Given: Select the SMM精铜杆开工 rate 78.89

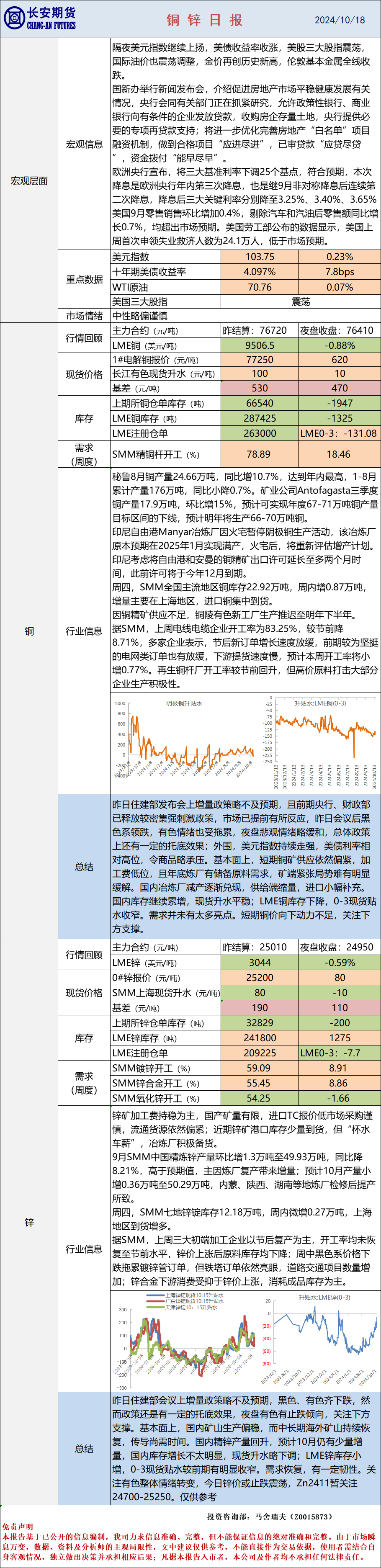Looking at the screenshot, I should point(260,455).
